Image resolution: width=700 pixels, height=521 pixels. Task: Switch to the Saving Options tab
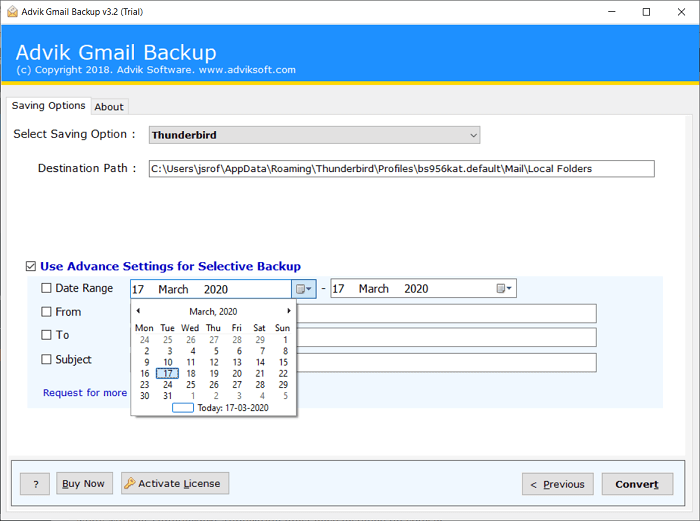click(49, 106)
